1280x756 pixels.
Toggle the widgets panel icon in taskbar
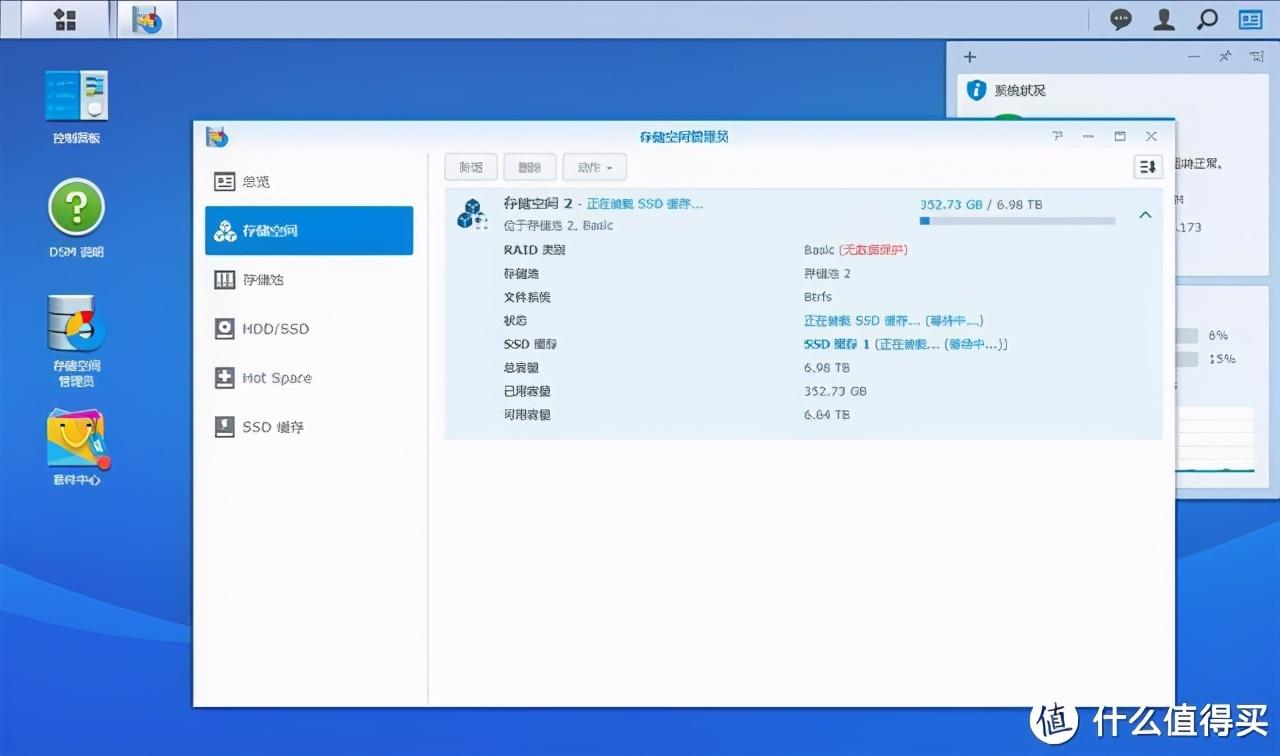coord(1250,19)
